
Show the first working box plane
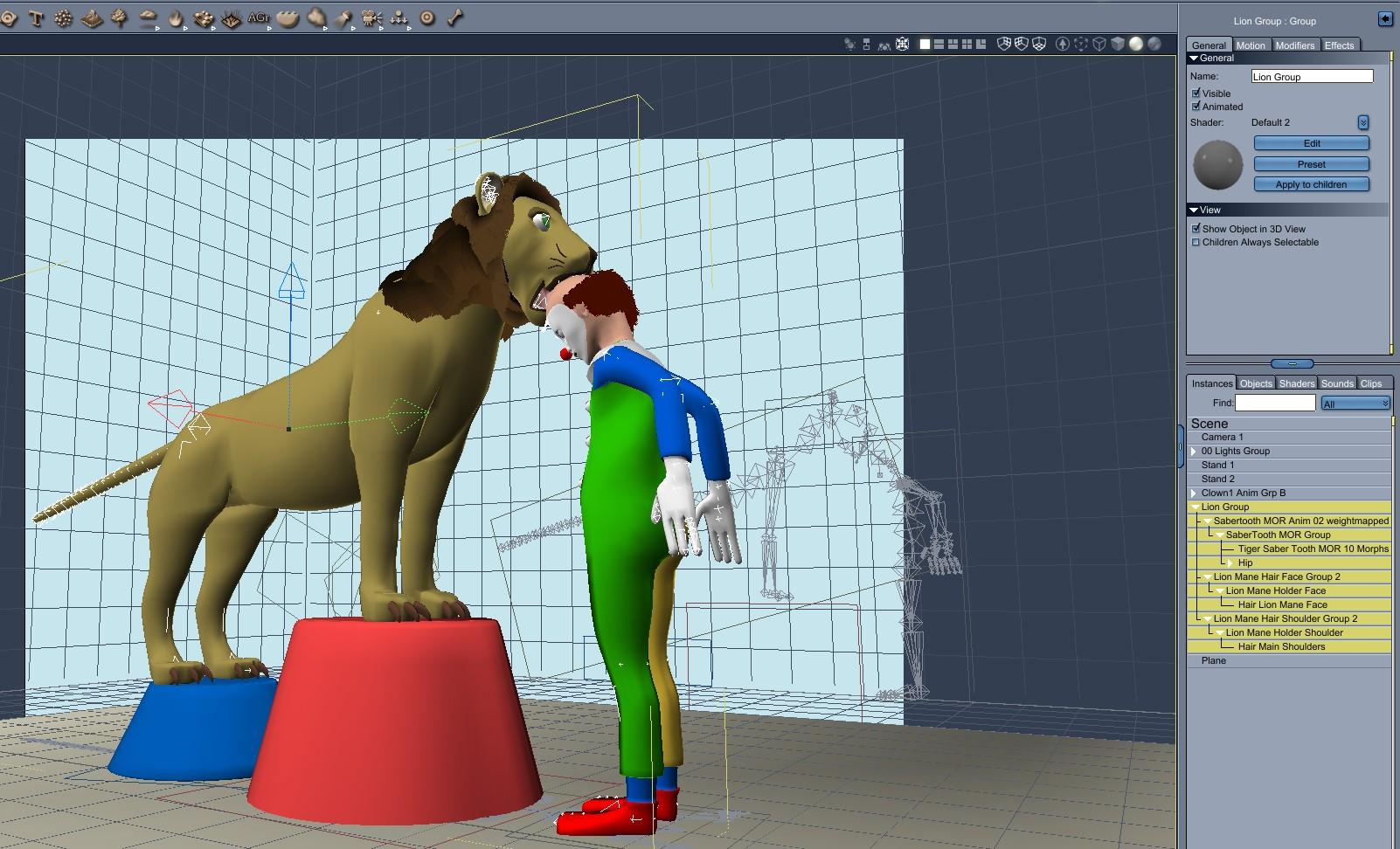click(1004, 44)
